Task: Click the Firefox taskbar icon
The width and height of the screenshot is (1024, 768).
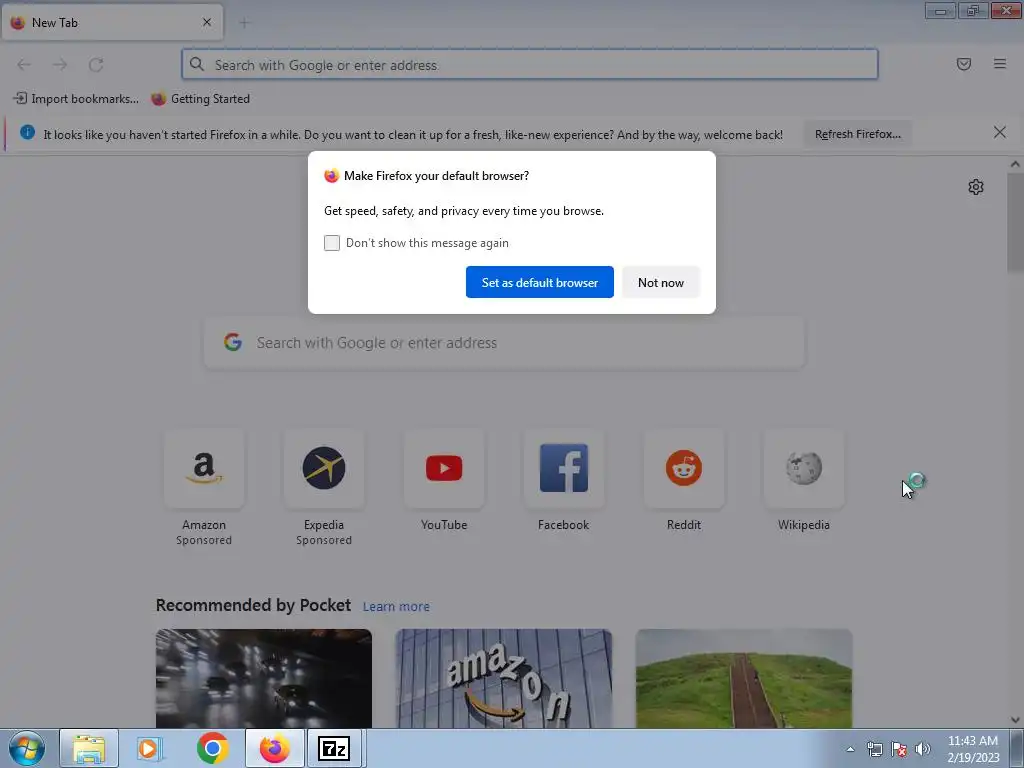Action: 275,748
